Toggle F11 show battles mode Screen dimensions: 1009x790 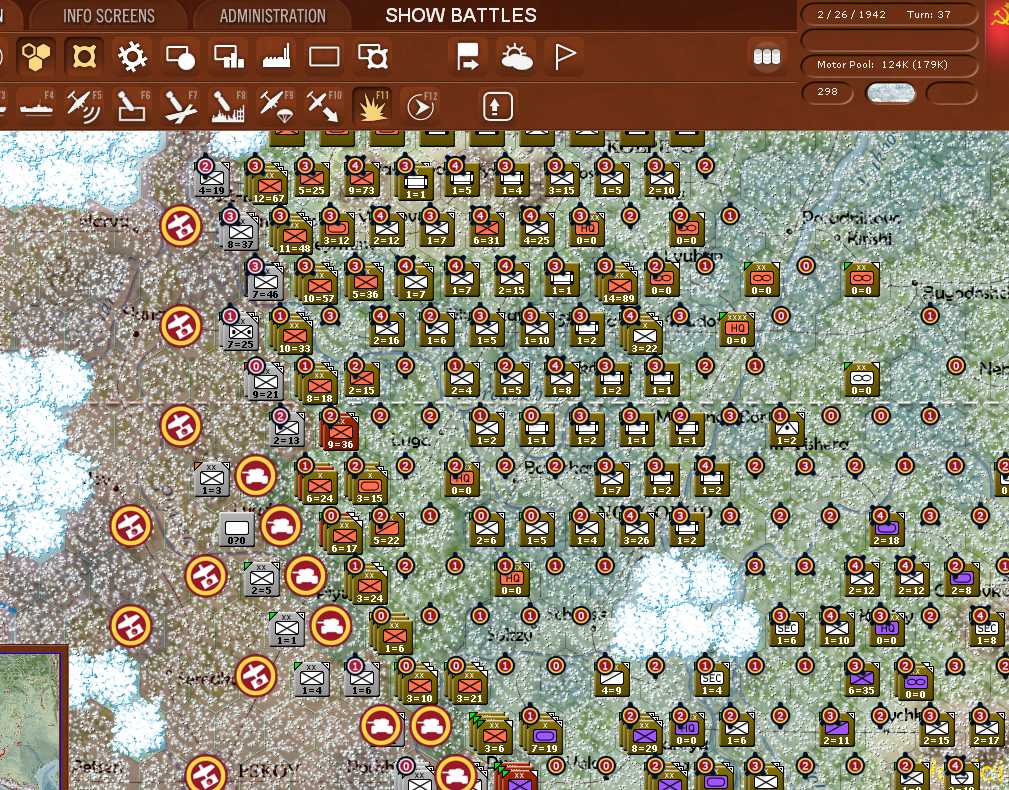(x=373, y=106)
